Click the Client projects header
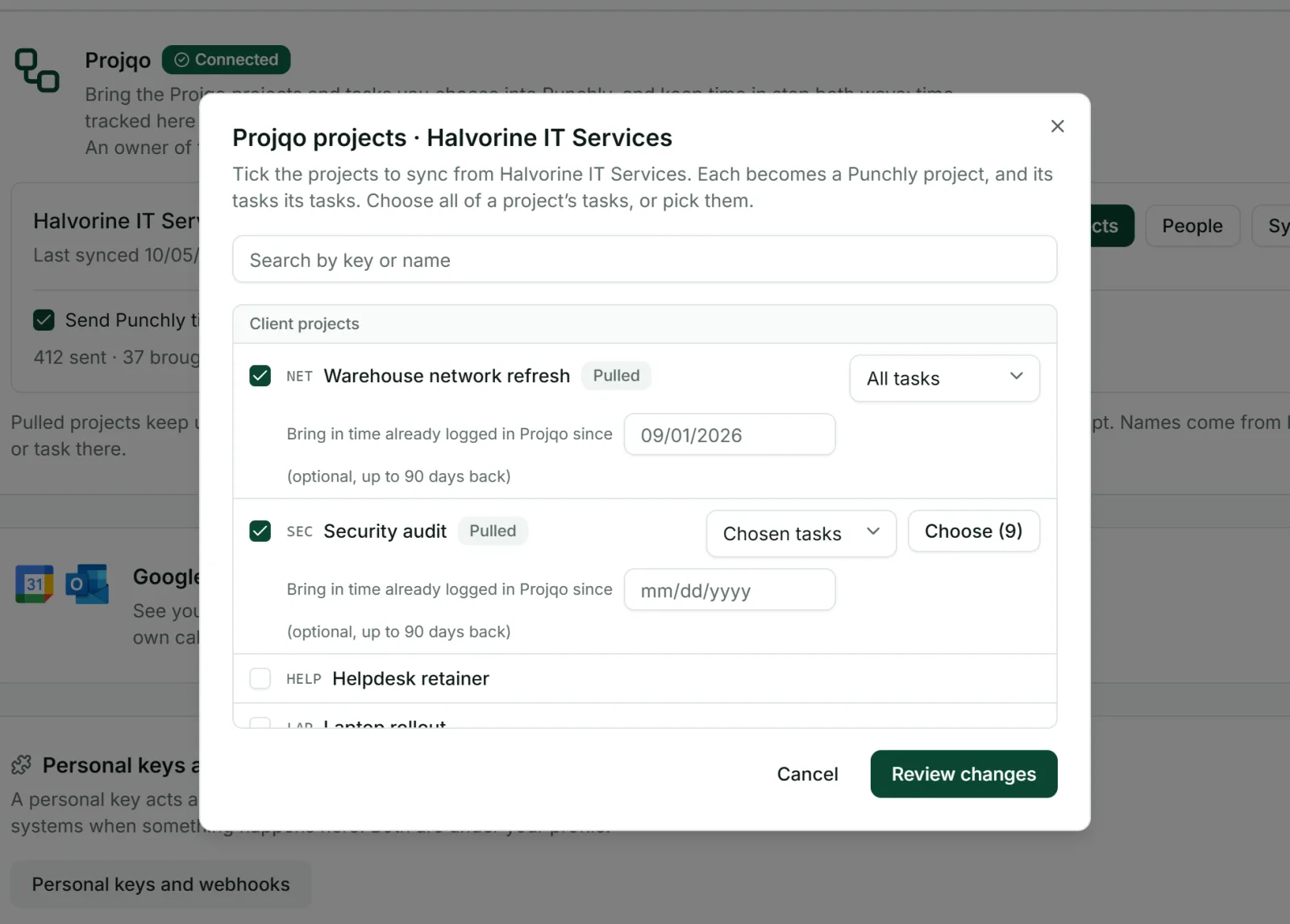The image size is (1290, 924). (x=644, y=324)
